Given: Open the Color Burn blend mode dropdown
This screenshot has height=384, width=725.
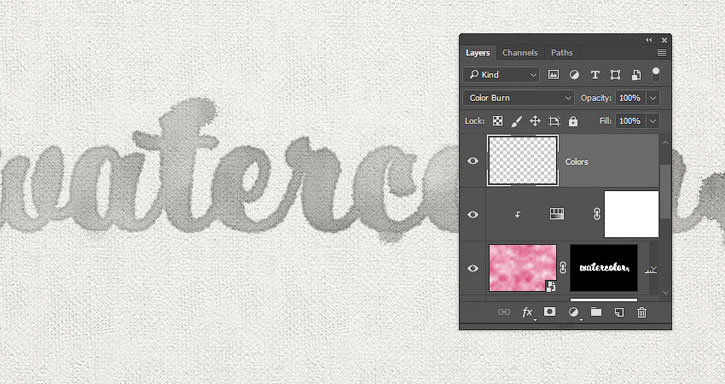Looking at the screenshot, I should (x=519, y=98).
